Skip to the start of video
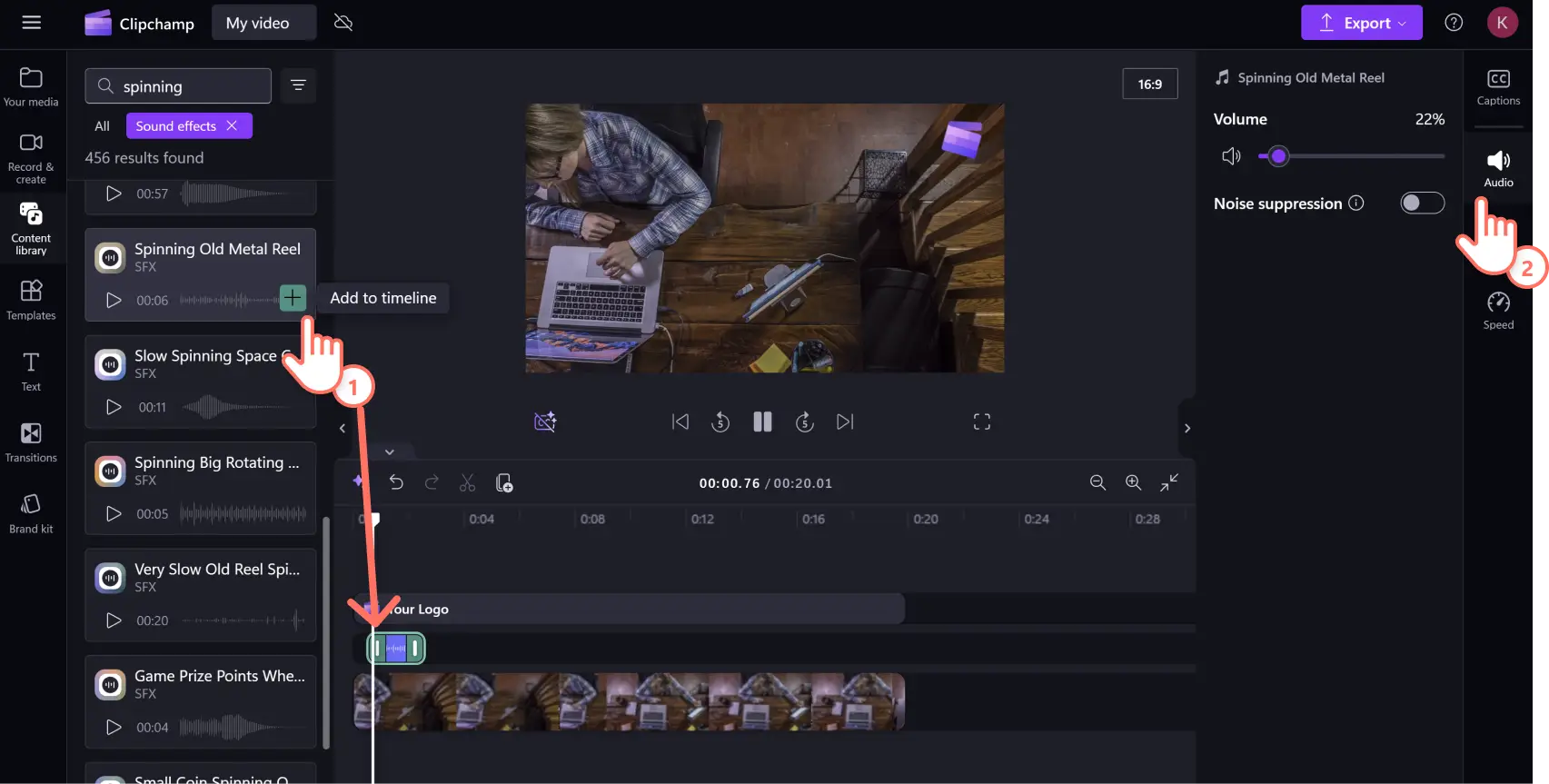The width and height of the screenshot is (1549, 784). coord(680,422)
